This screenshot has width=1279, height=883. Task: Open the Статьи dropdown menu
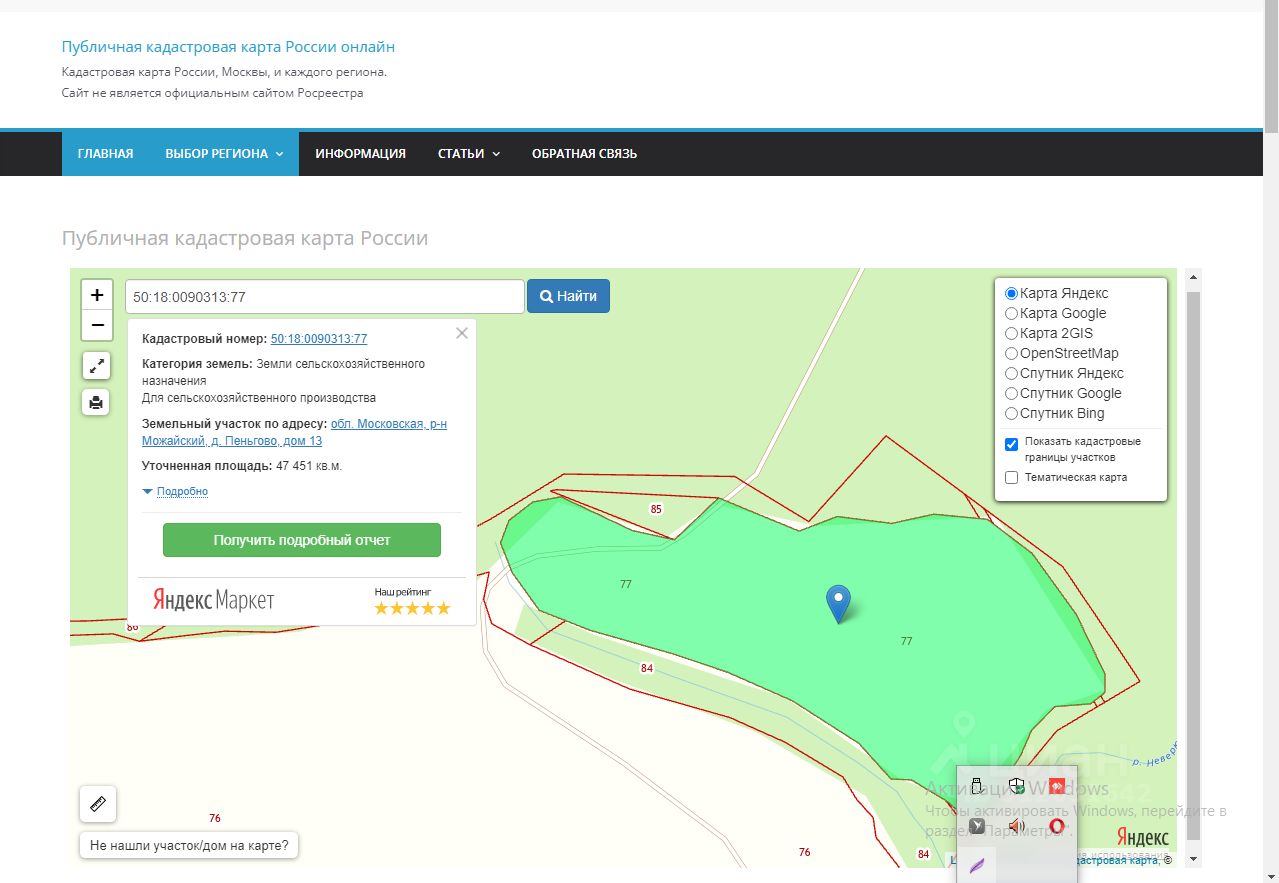tap(468, 154)
